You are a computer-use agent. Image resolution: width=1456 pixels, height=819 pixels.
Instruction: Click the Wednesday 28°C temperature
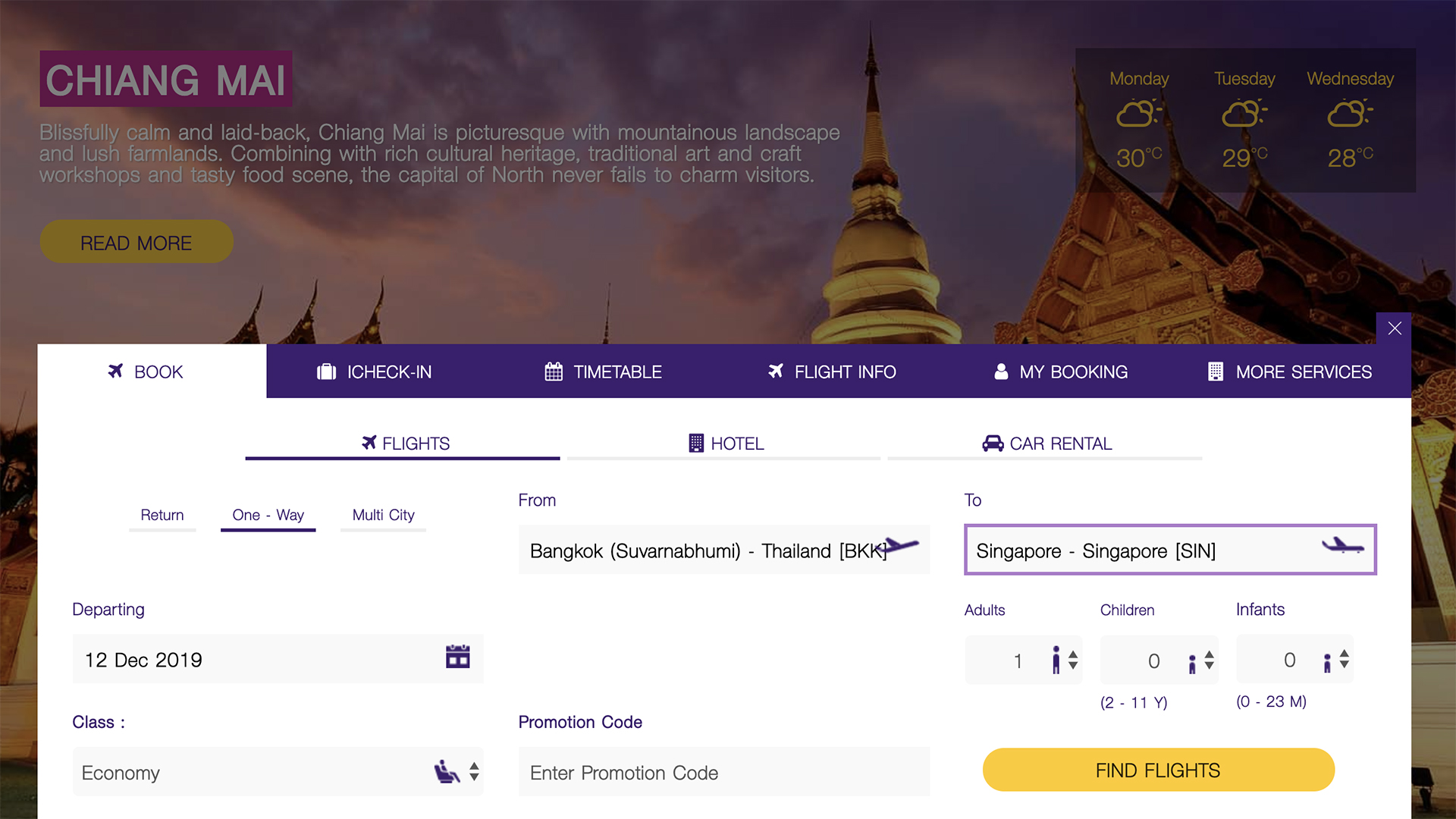click(1350, 157)
